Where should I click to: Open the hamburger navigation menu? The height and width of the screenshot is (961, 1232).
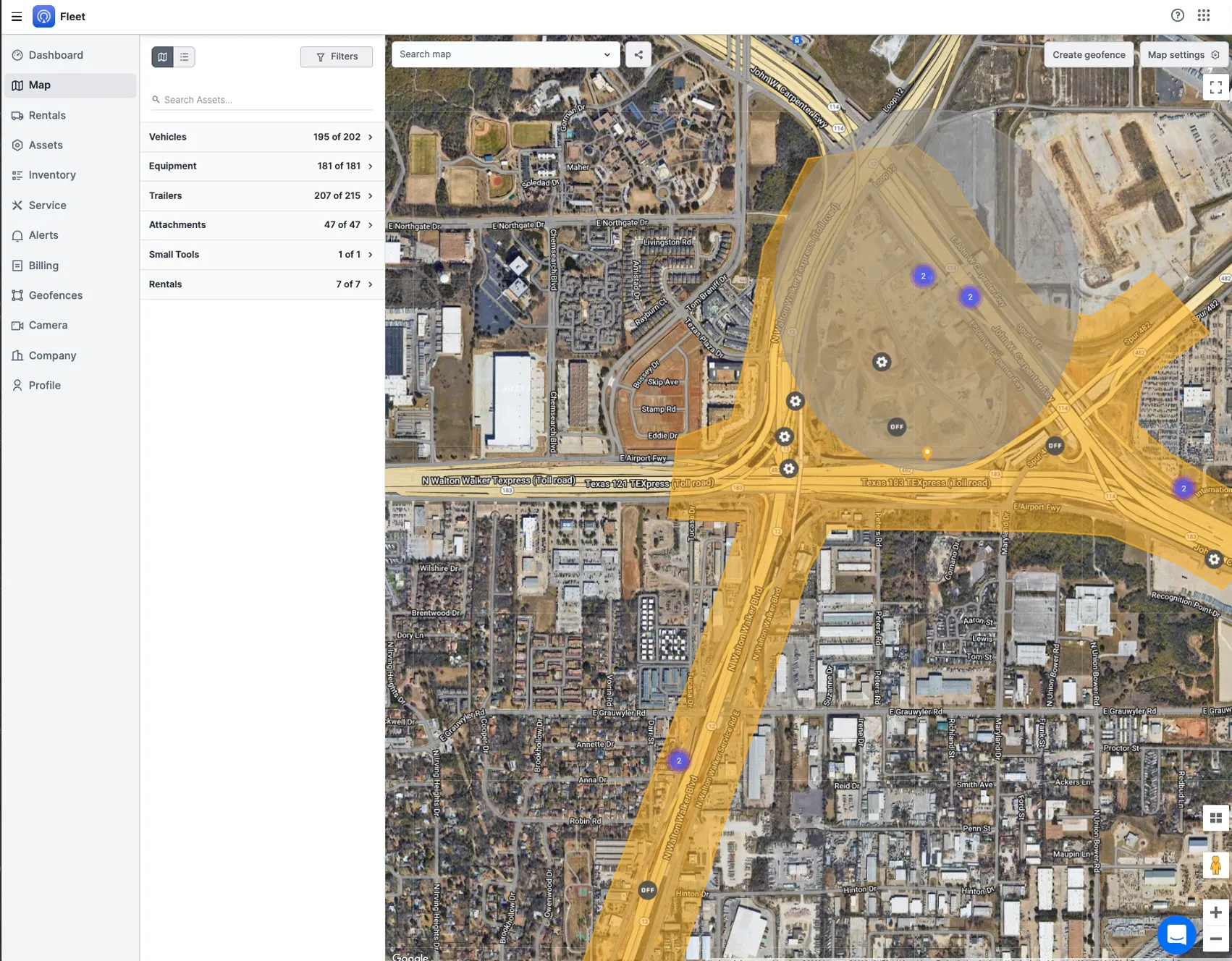click(x=16, y=16)
